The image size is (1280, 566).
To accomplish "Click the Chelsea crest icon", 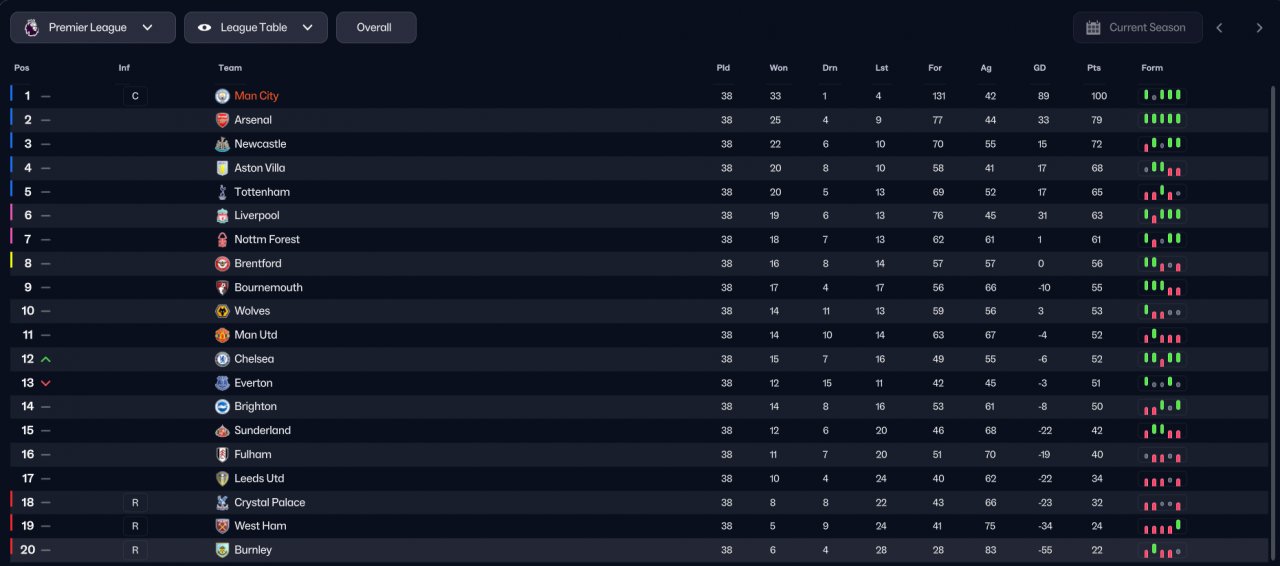I will point(222,359).
